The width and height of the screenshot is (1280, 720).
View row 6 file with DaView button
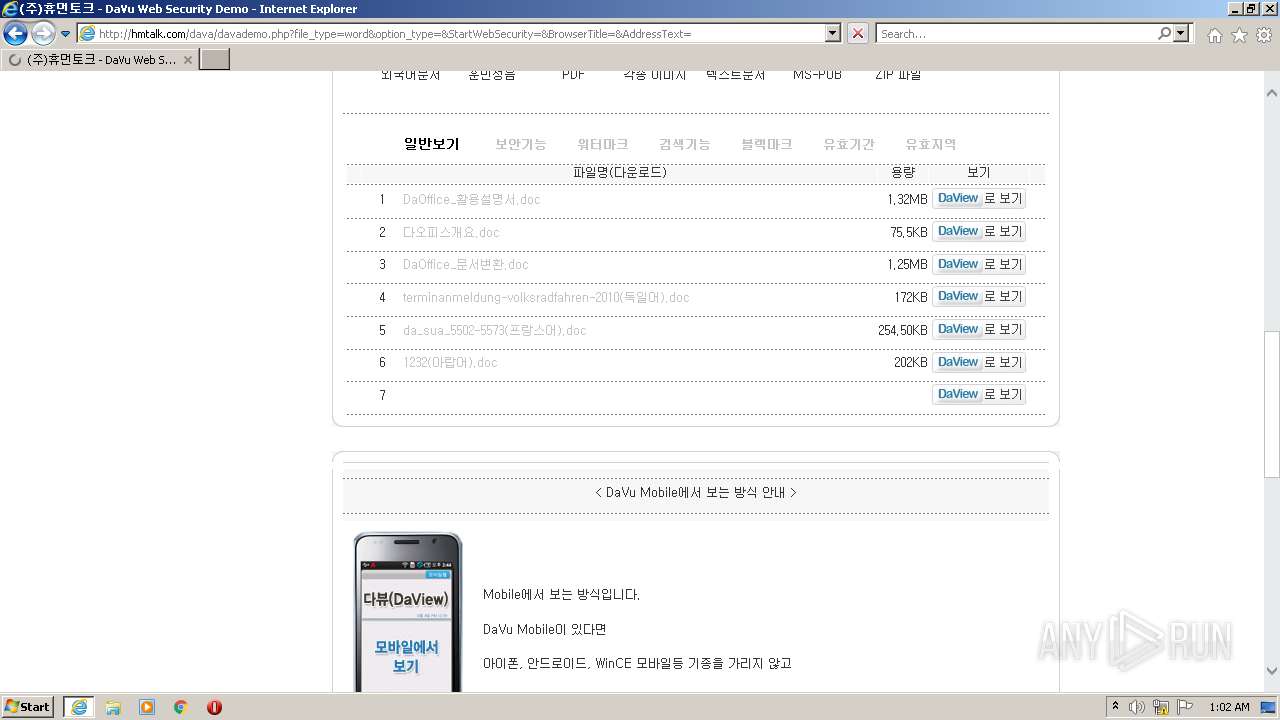[979, 362]
